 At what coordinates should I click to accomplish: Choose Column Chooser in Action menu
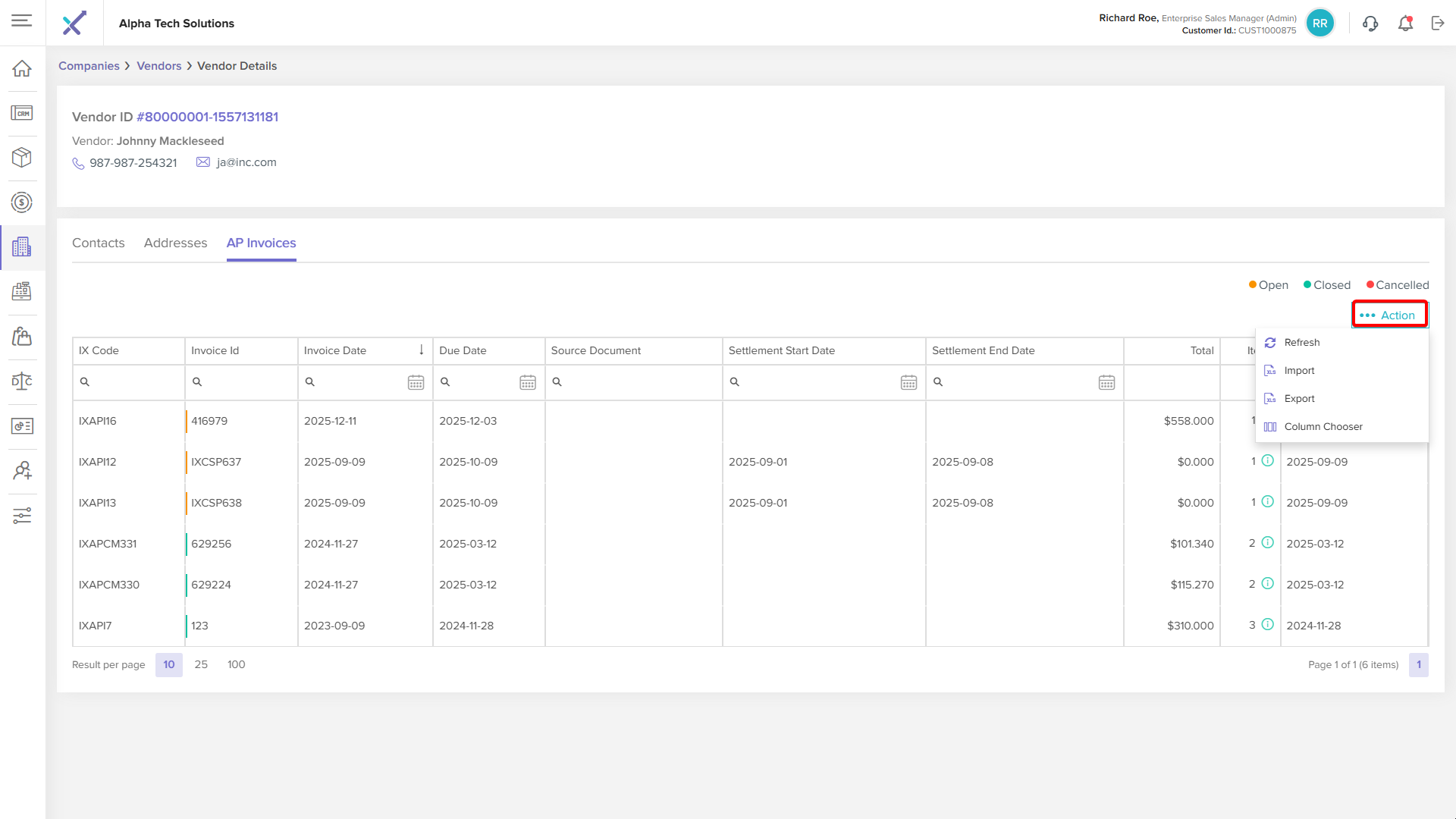coord(1323,427)
